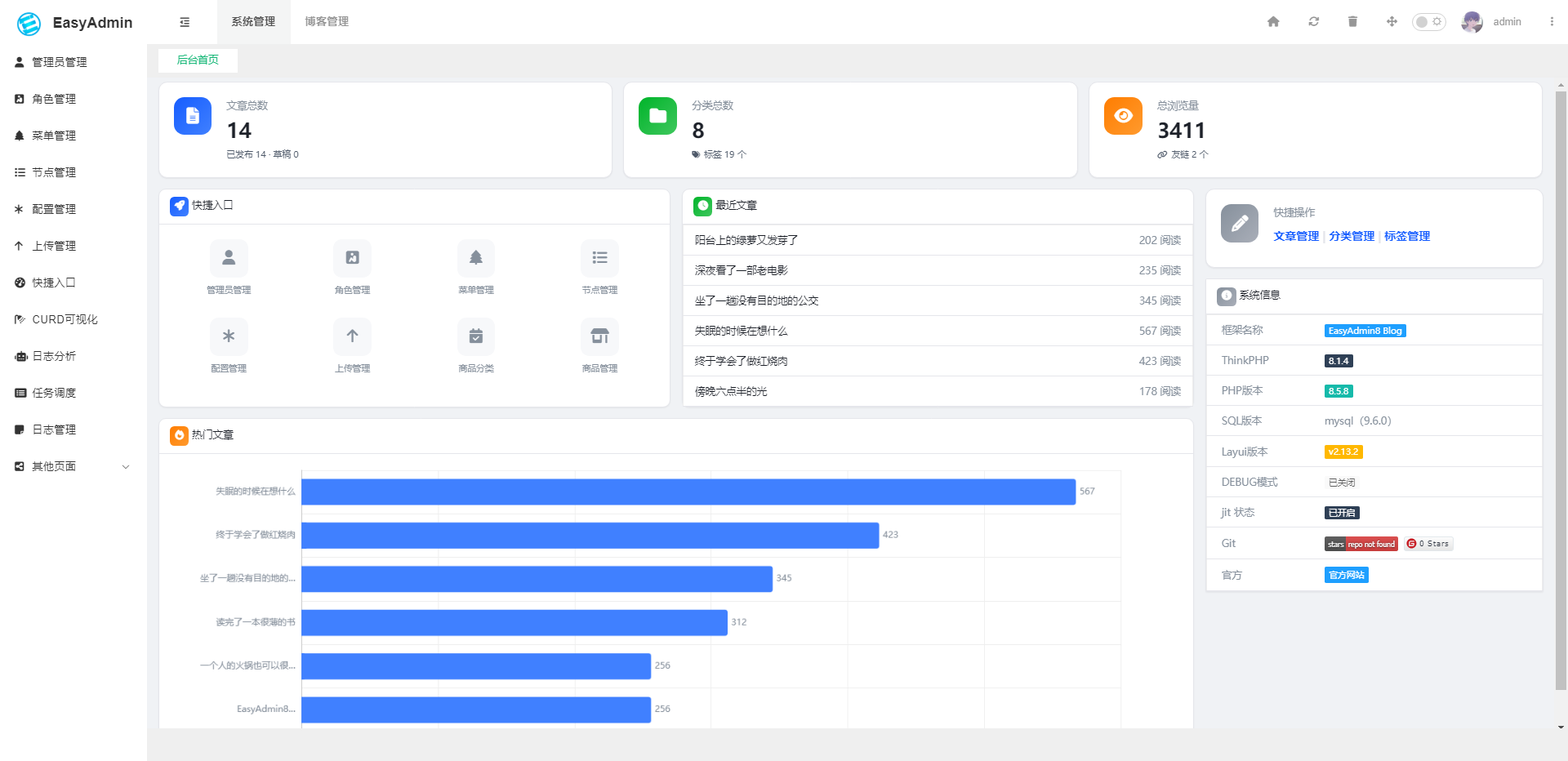Image resolution: width=1568 pixels, height=761 pixels.
Task: Click the 8.5.8 PHP version badge
Action: (1339, 391)
